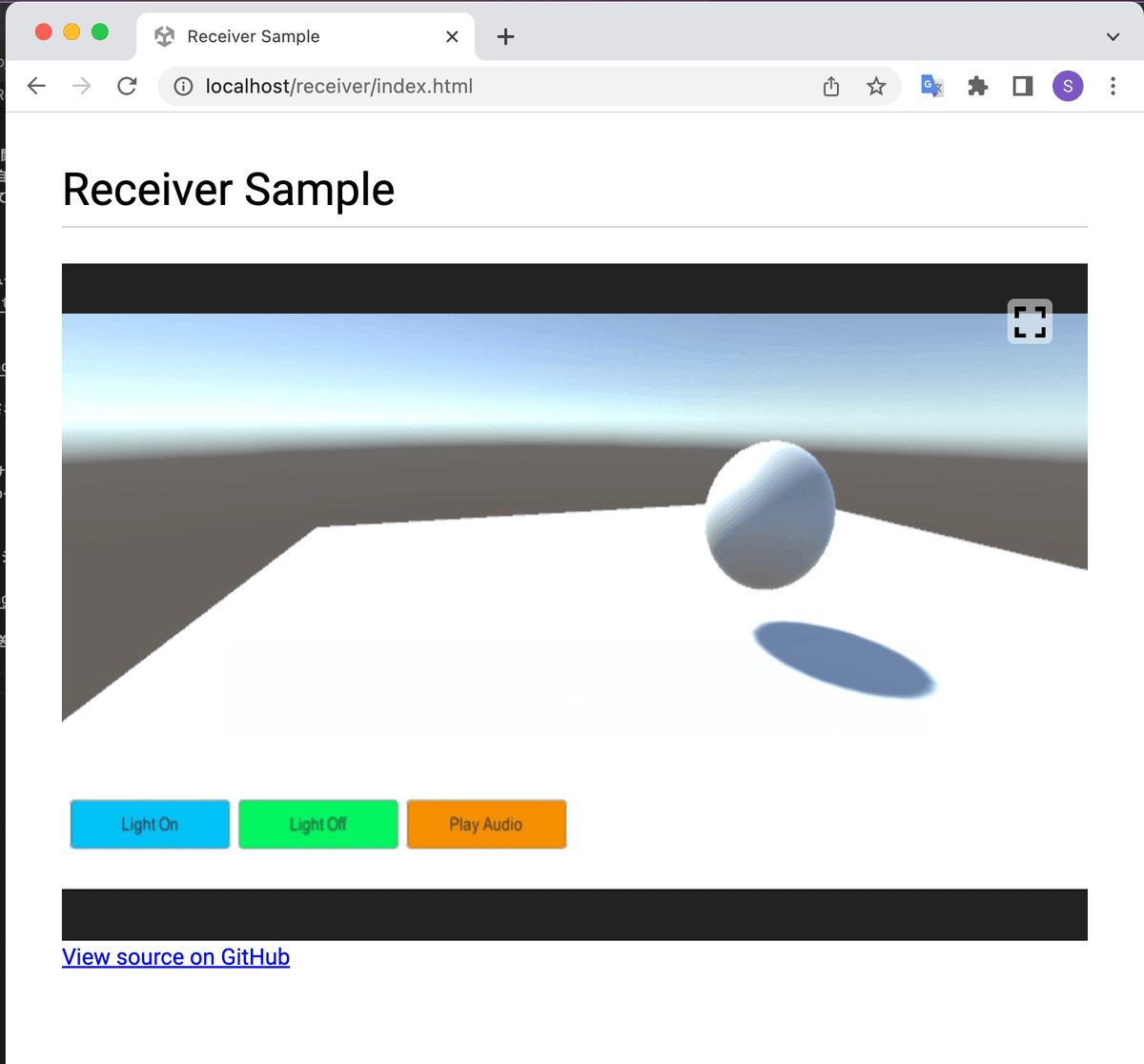Click the green maximize window button
Screen dimensions: 1144x1064
(99, 31)
